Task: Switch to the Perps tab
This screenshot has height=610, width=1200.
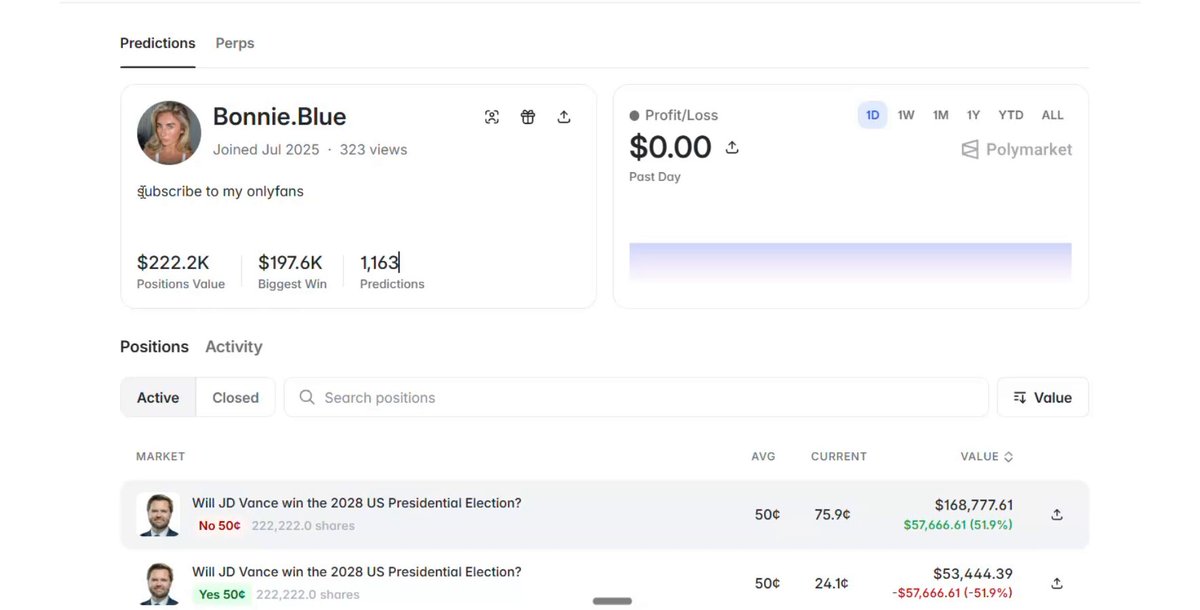Action: pyautogui.click(x=235, y=43)
